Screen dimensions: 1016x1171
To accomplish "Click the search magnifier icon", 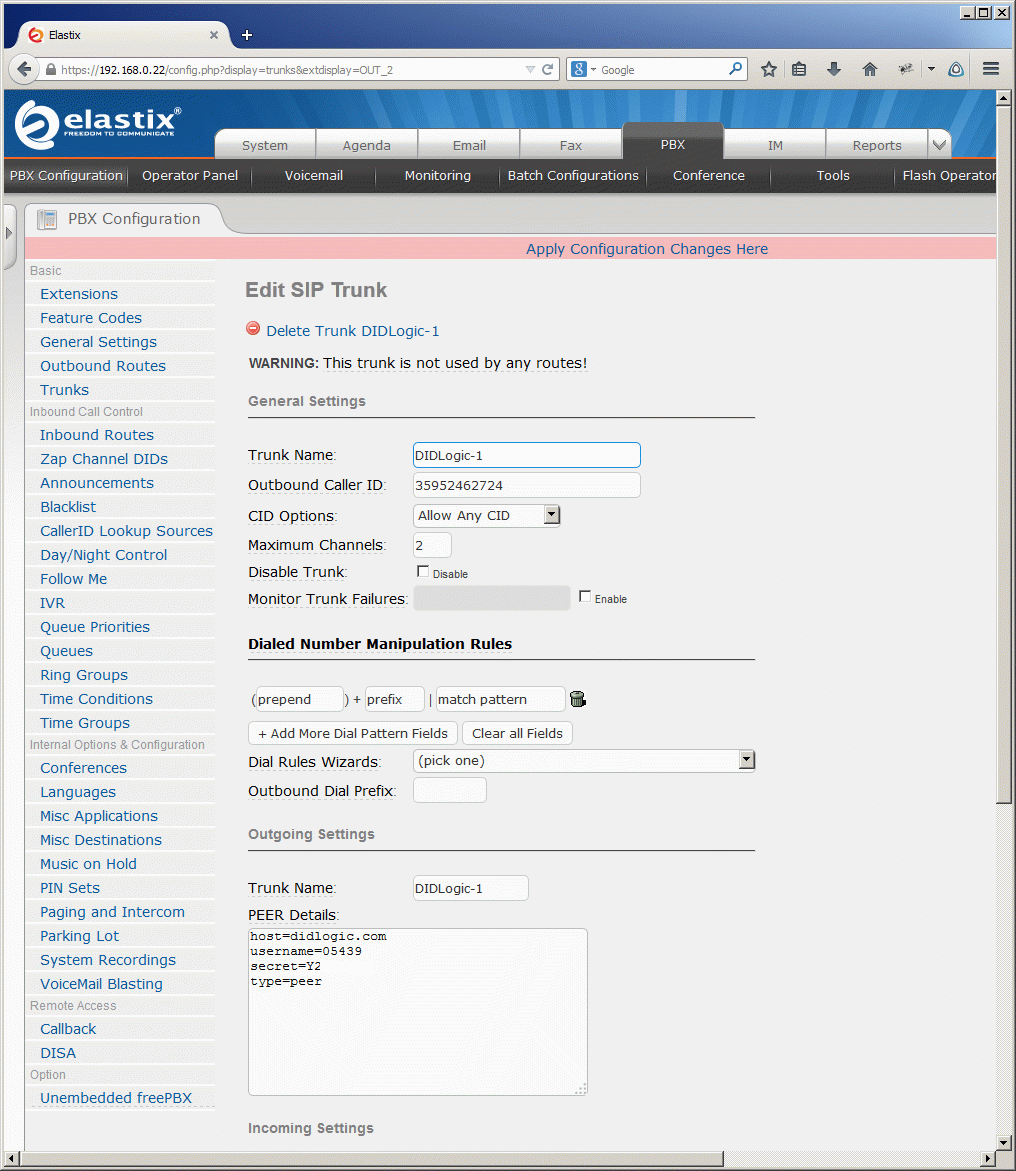I will pyautogui.click(x=736, y=69).
